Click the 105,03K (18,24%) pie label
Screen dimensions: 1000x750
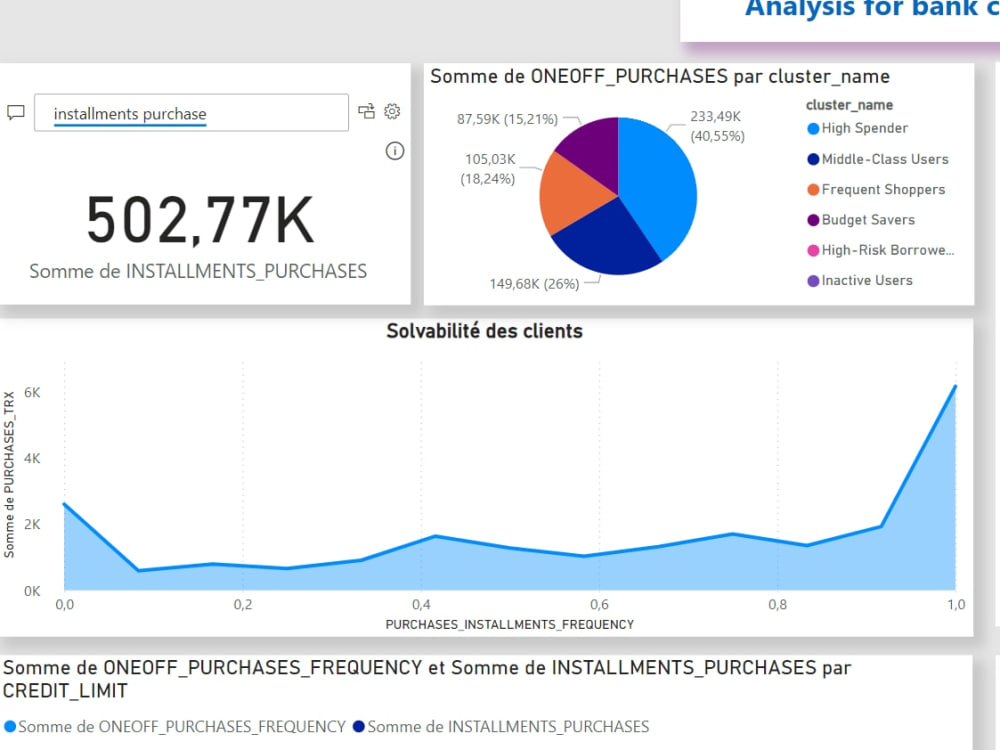(x=489, y=169)
